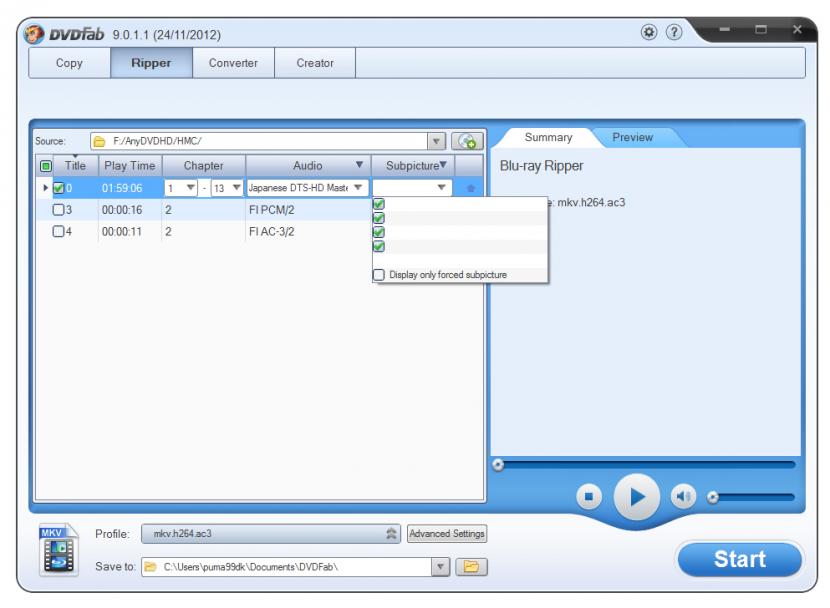Viewport: 830px width, 608px height.
Task: Minimize the DVDFab window
Action: pos(725,30)
